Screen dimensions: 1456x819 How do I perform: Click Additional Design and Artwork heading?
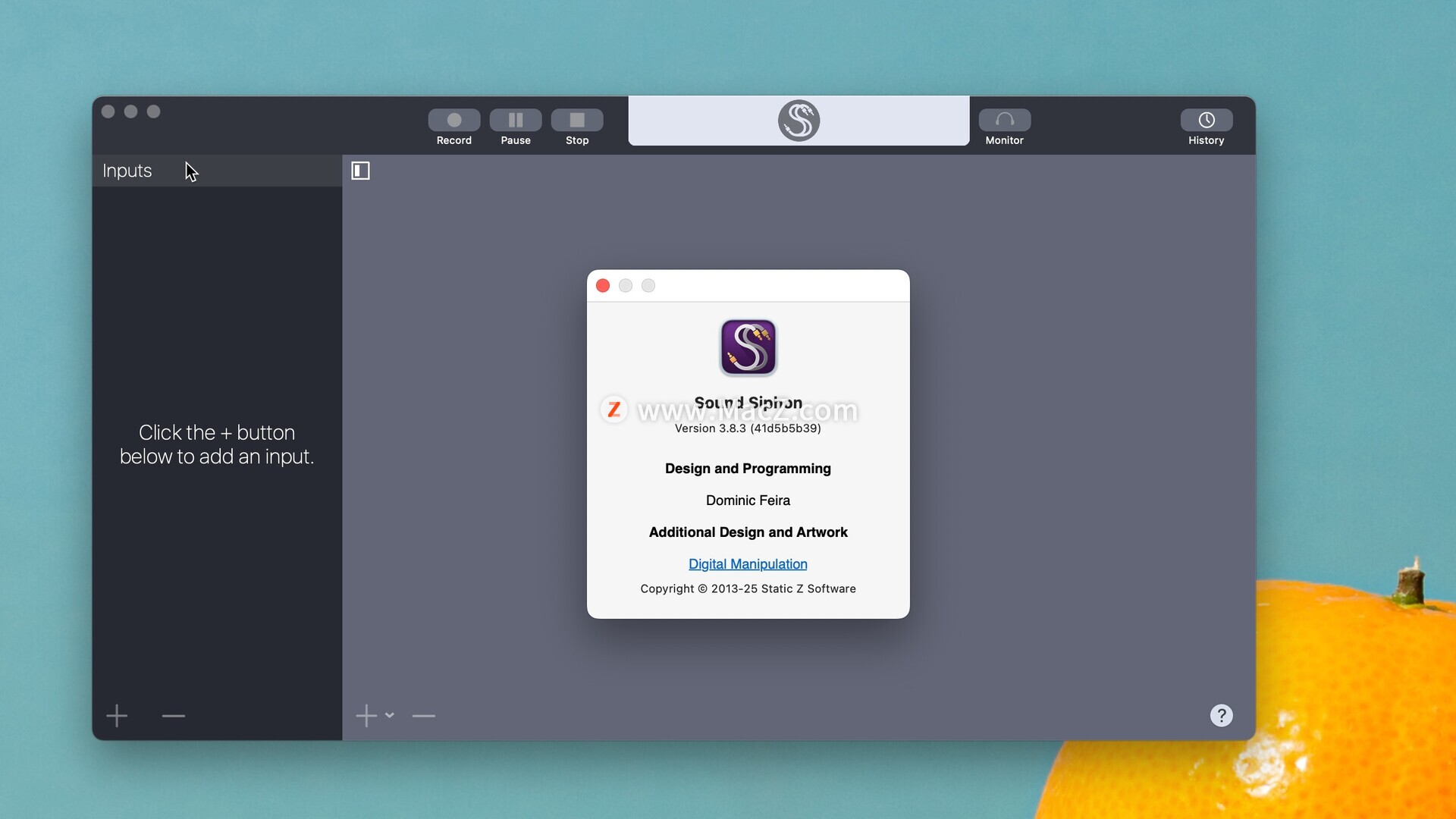[x=748, y=532]
